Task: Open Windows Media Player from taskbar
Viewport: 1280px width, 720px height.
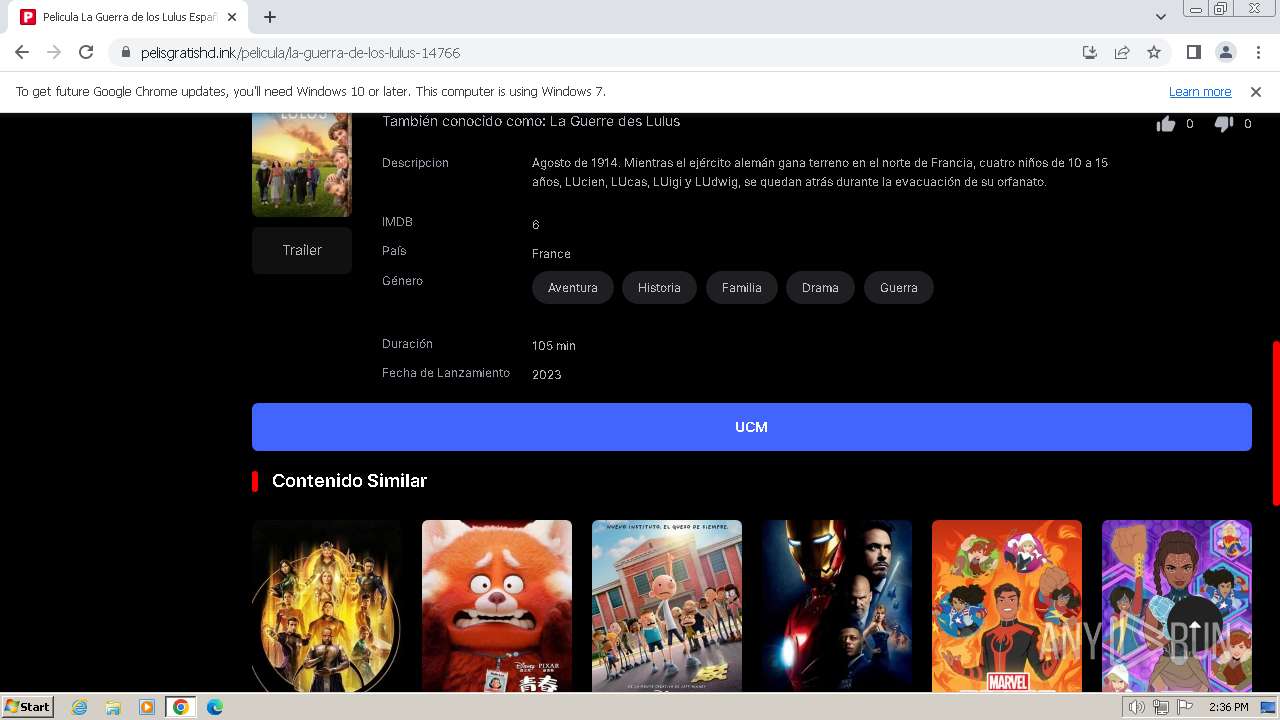Action: (x=147, y=707)
